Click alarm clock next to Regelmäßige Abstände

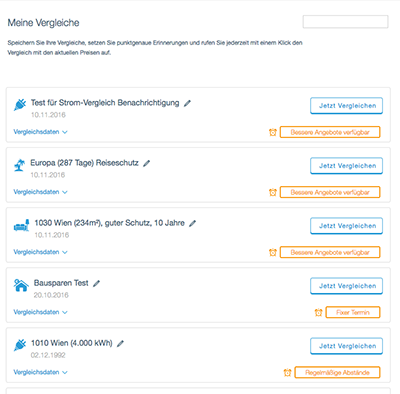(287, 372)
